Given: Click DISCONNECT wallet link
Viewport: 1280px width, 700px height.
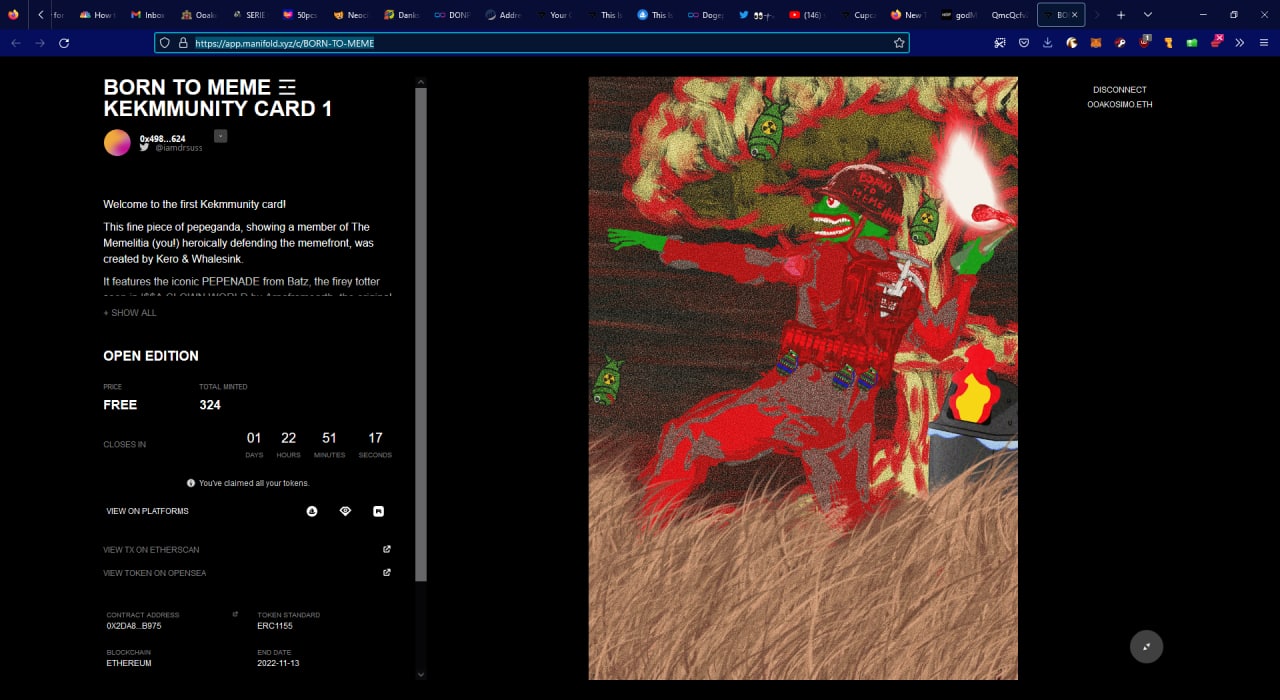Looking at the screenshot, I should tap(1120, 90).
